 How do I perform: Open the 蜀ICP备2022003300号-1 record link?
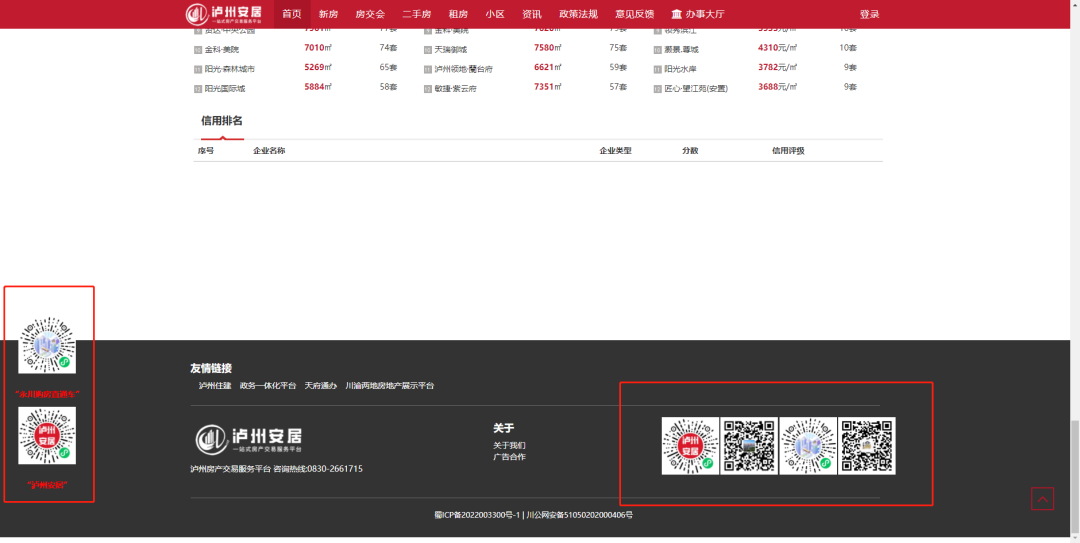pos(477,515)
